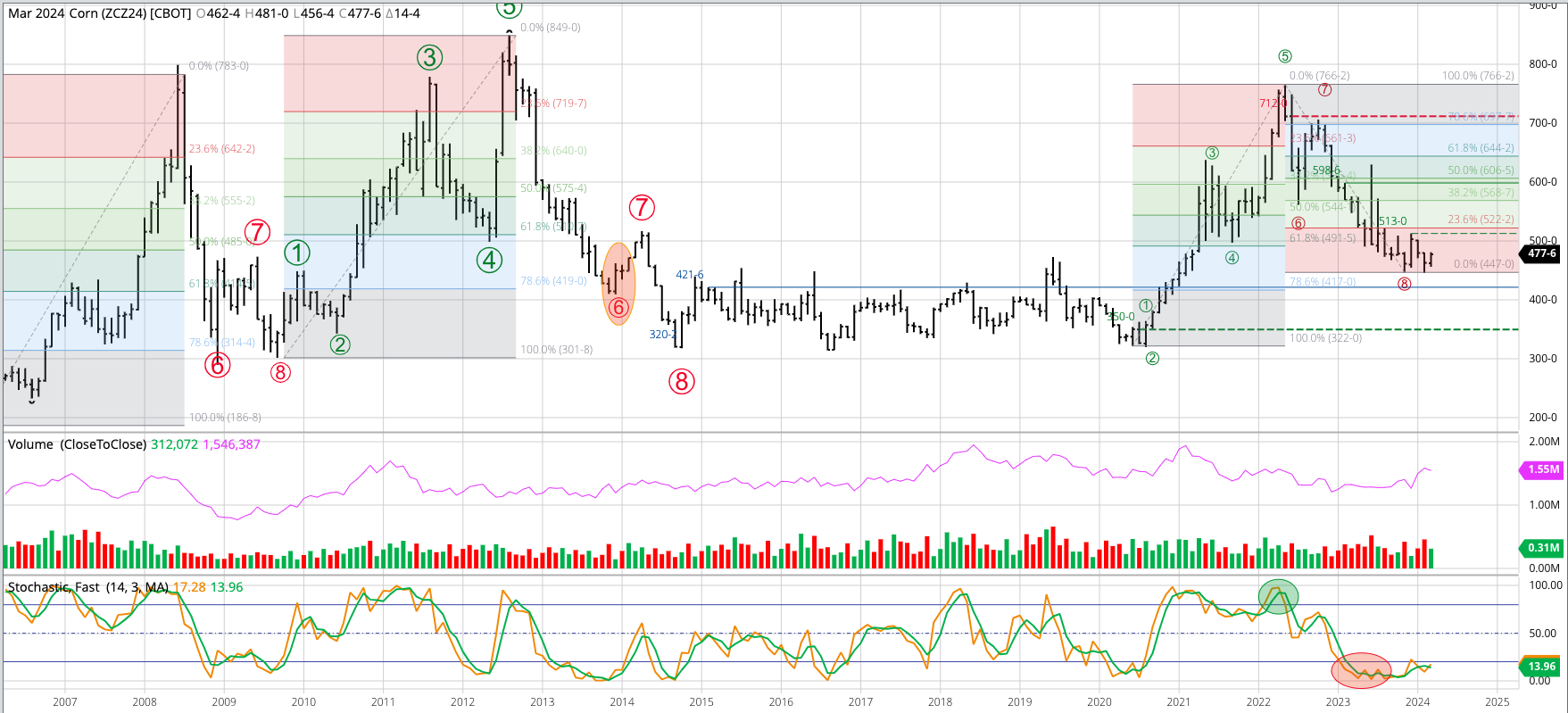Click the 477-6 current price tag
This screenshot has width=1568, height=713.
1541,253
